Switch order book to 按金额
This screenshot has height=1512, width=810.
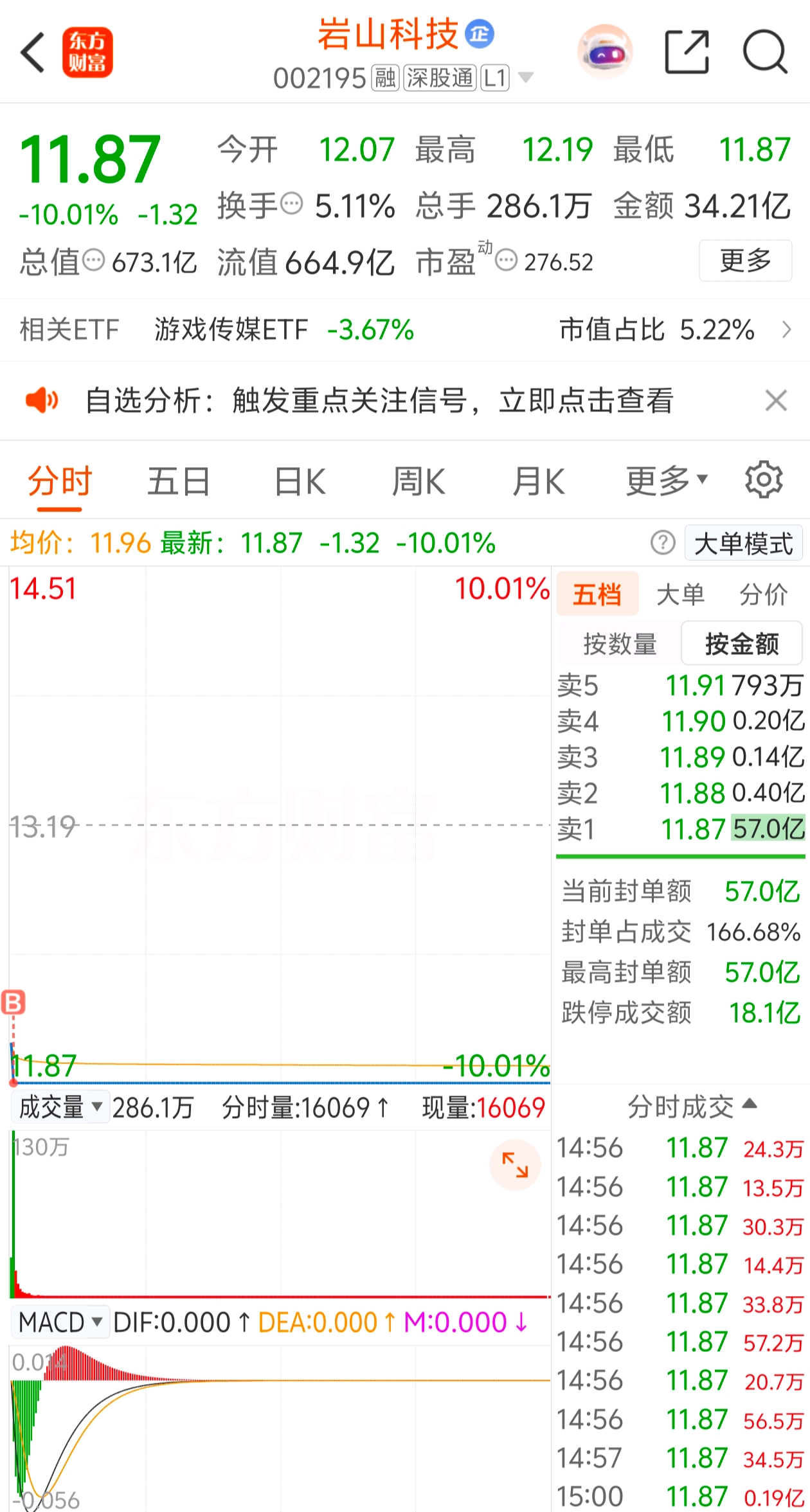(x=742, y=643)
